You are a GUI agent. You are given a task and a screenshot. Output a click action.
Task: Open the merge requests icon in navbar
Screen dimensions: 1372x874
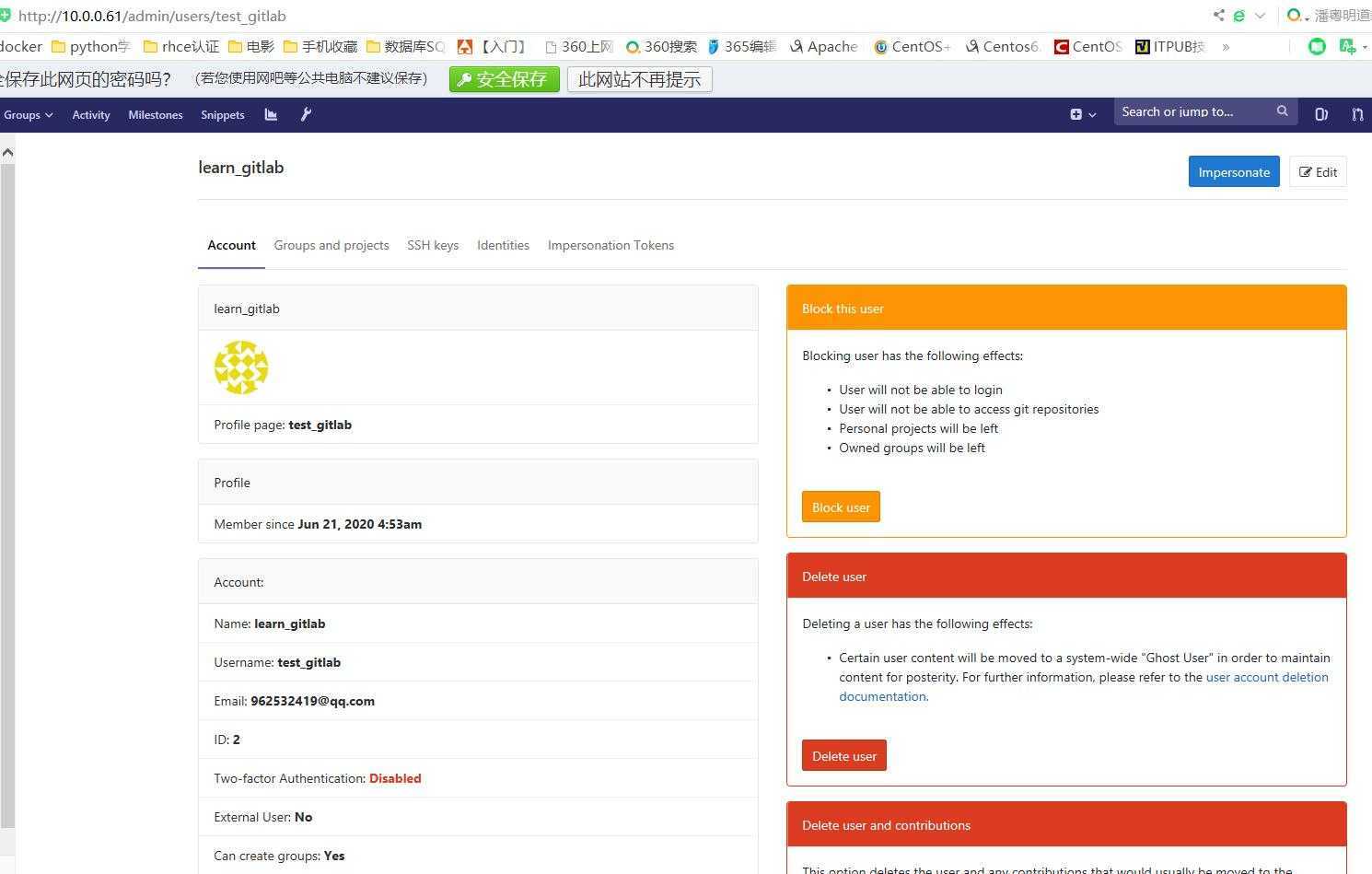1357,114
